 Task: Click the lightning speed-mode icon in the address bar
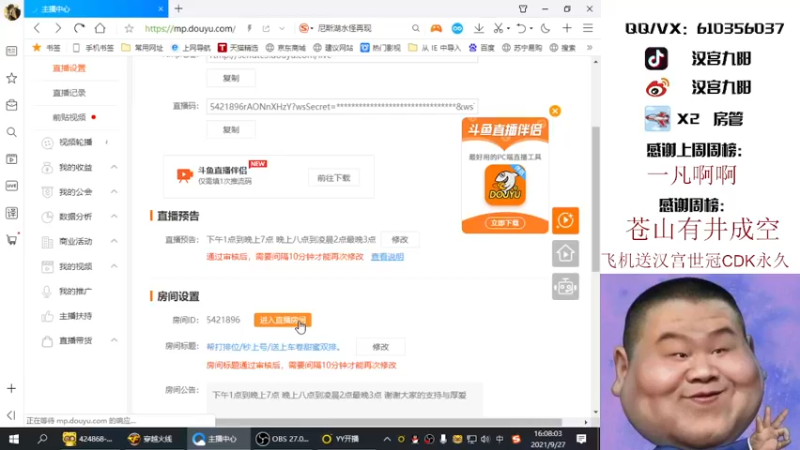click(x=249, y=29)
